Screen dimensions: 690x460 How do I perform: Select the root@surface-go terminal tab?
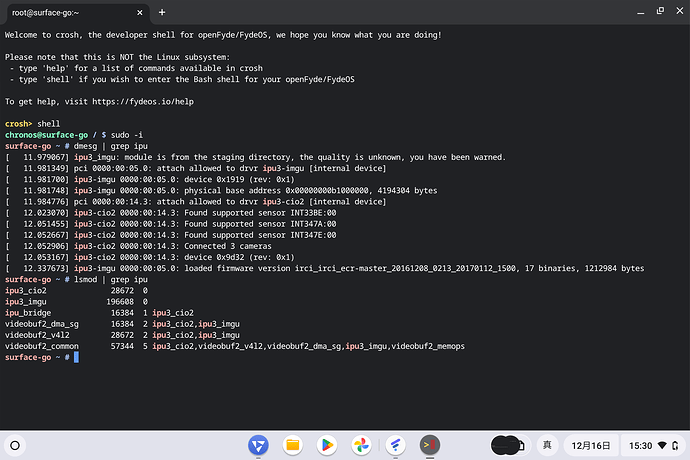click(x=60, y=14)
